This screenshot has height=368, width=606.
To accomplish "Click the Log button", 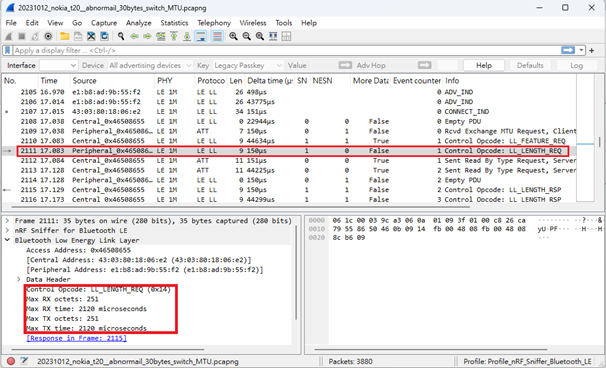I will pyautogui.click(x=576, y=65).
